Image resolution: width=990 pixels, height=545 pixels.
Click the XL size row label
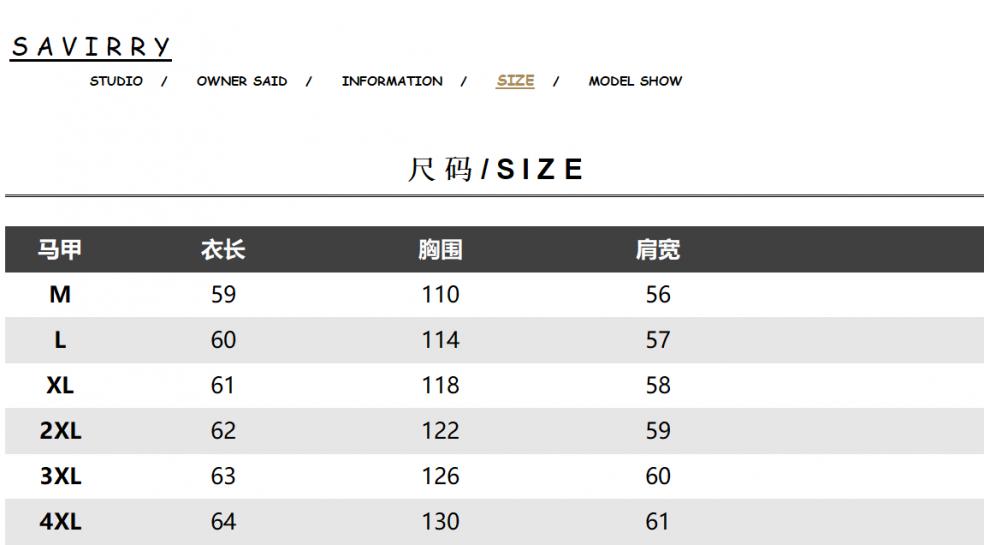tap(60, 385)
